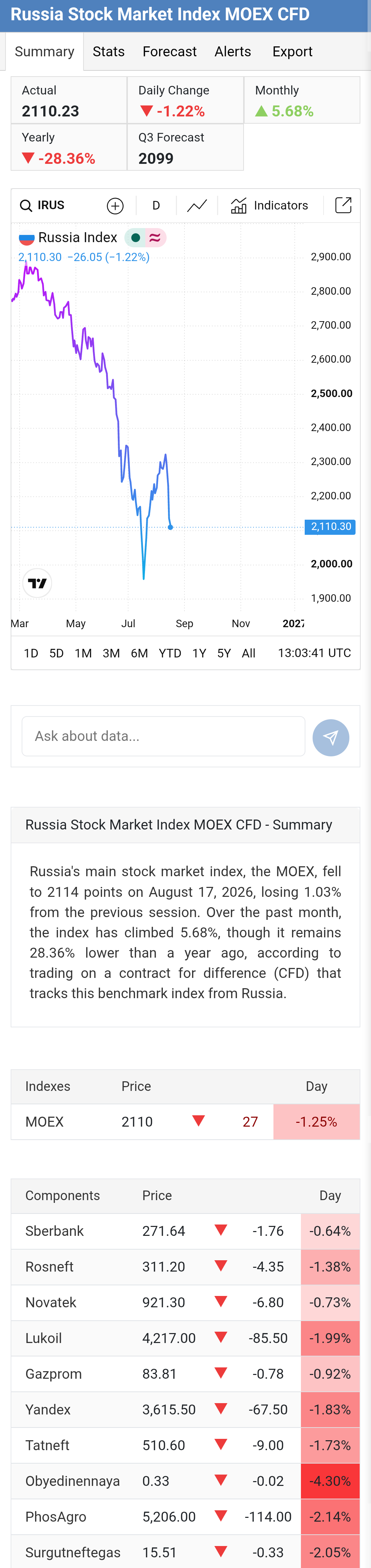Click the TradingView logo on the chart
The image size is (371, 1568).
(x=37, y=583)
